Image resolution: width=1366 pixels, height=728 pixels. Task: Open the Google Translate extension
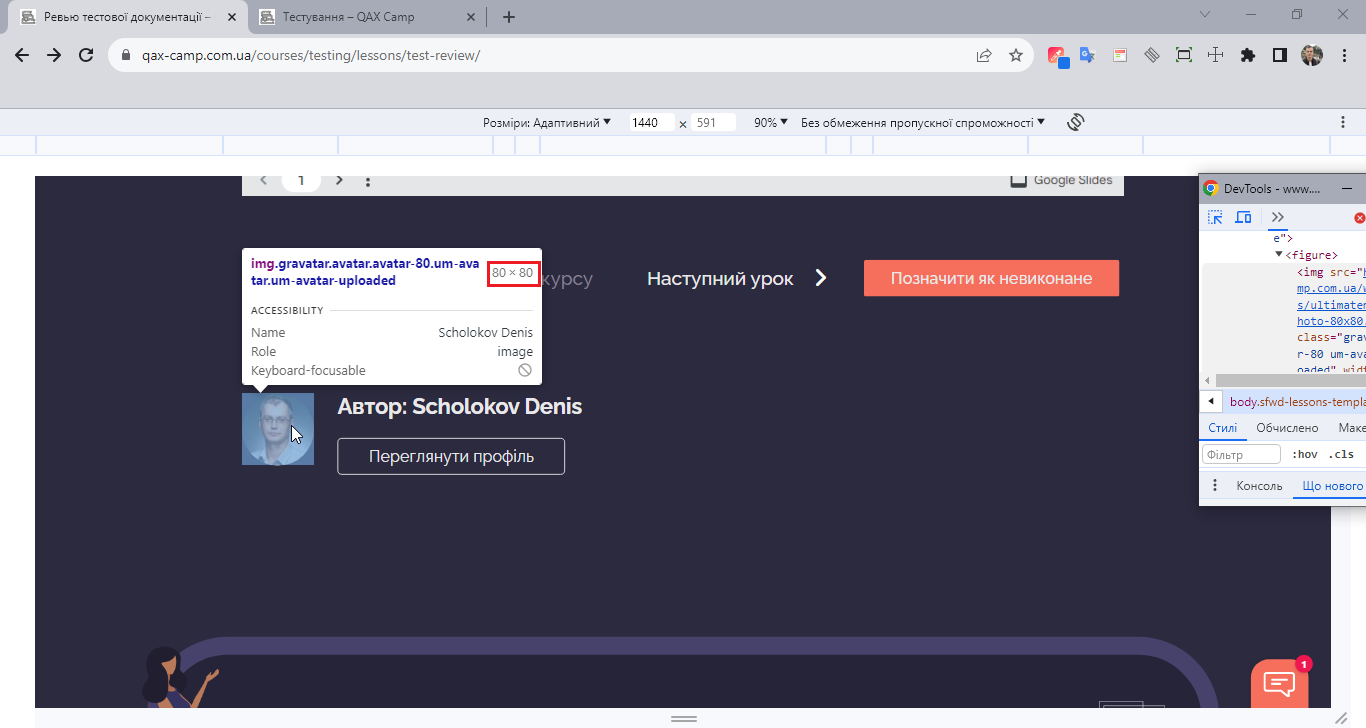coord(1087,56)
